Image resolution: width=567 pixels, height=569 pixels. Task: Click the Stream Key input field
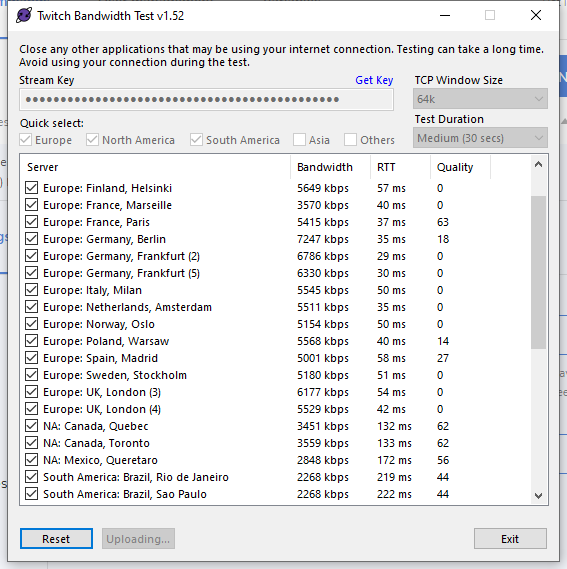coord(206,99)
